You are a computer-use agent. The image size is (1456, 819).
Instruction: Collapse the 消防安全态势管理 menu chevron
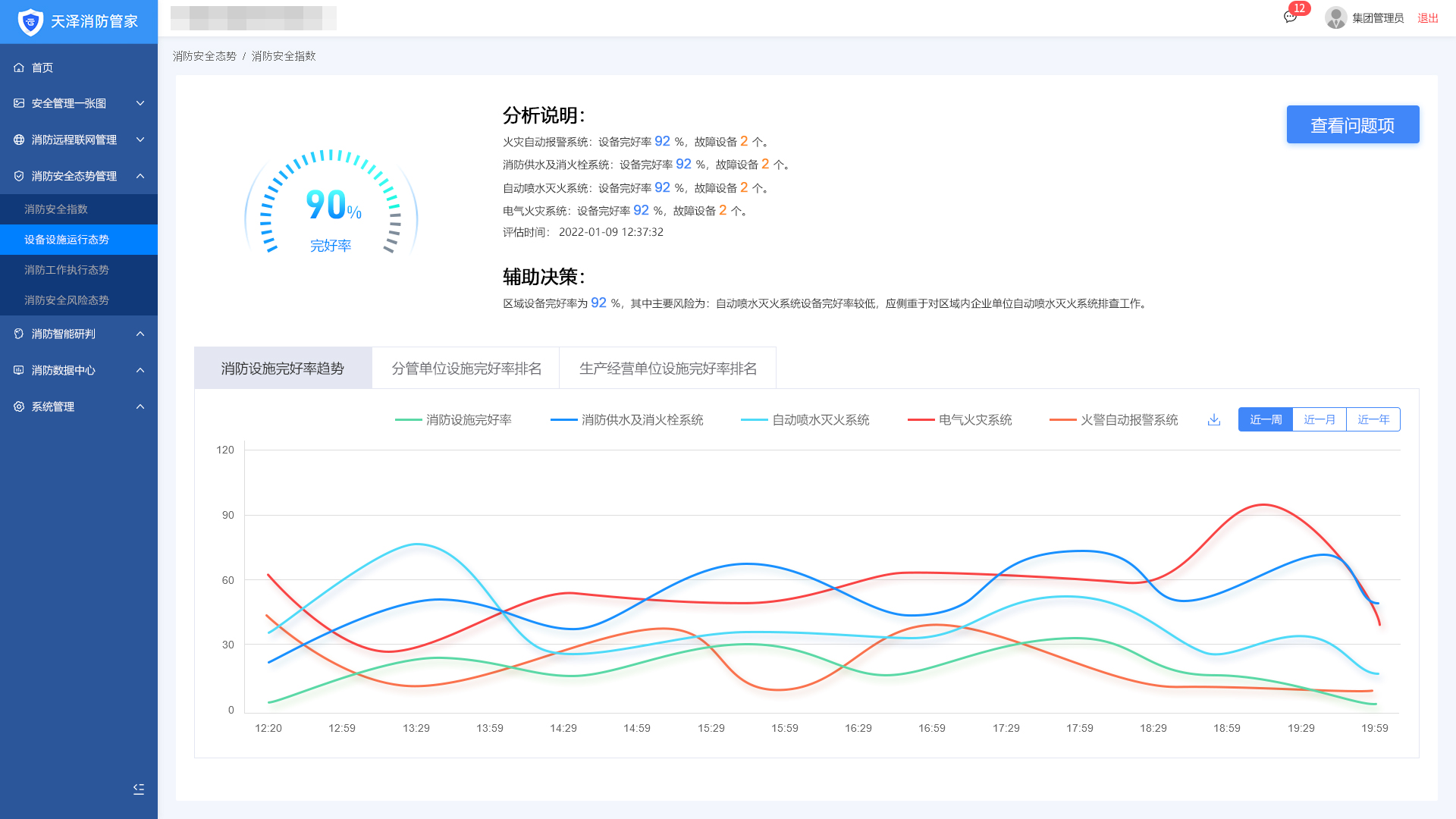coord(140,176)
